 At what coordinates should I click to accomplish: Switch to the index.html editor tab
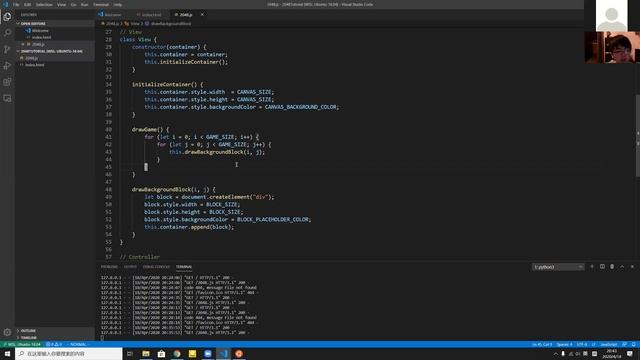tap(149, 15)
